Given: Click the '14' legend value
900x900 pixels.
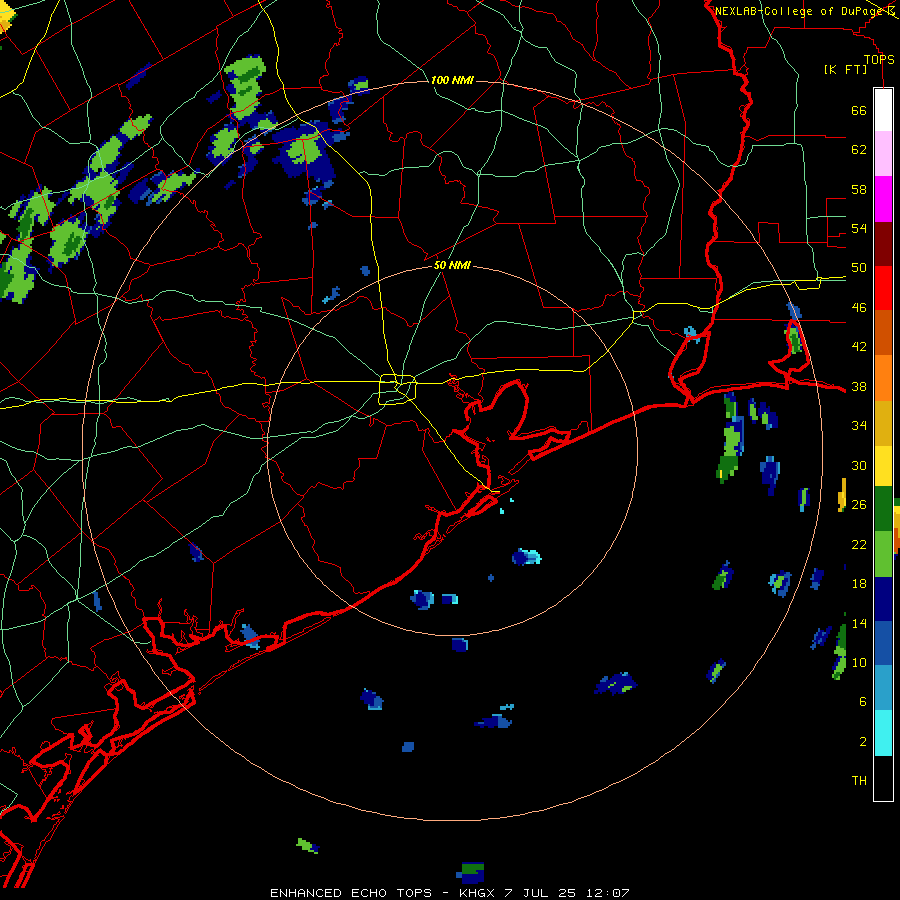Looking at the screenshot, I should [859, 623].
